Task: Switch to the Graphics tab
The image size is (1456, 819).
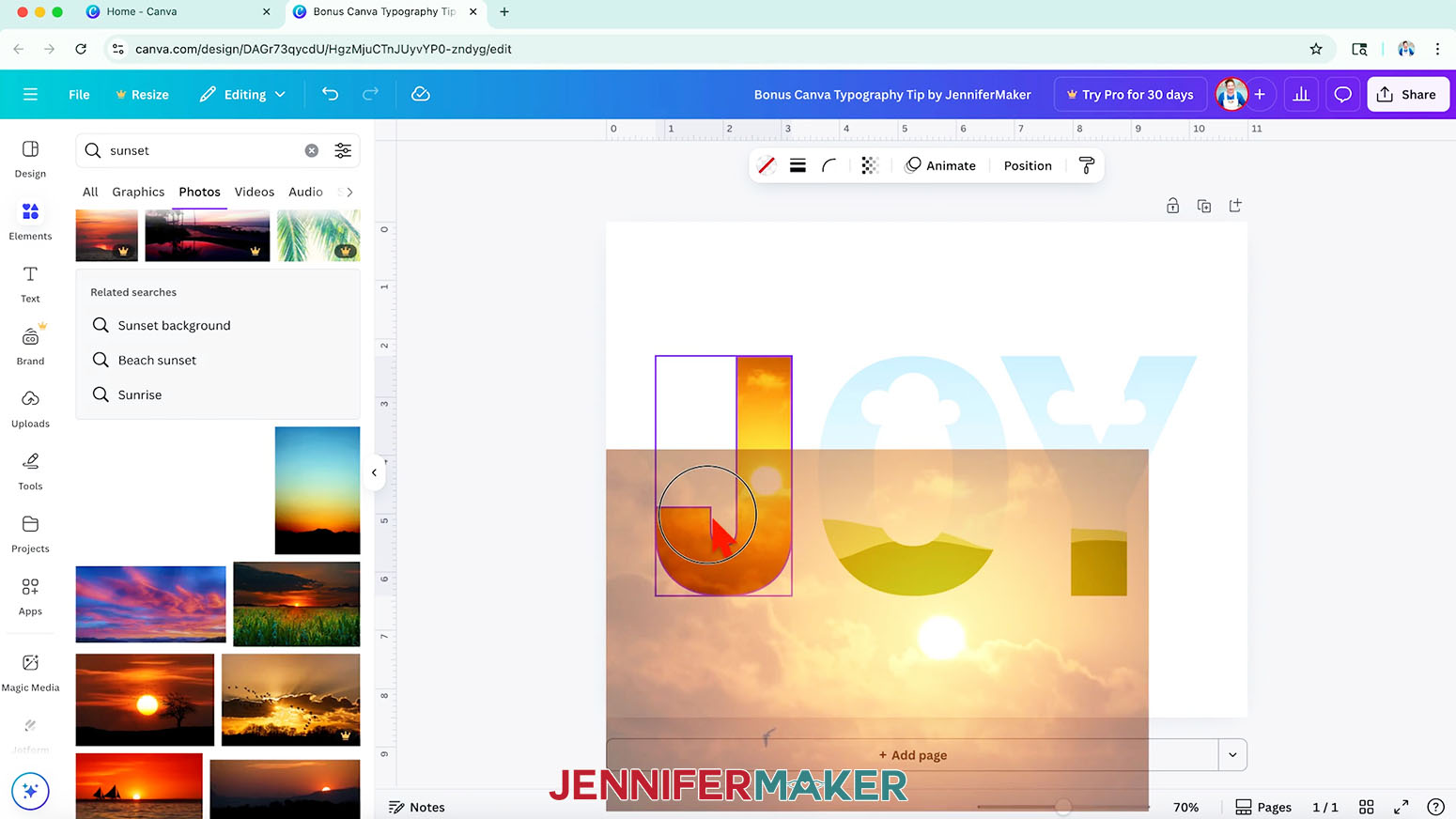Action: (138, 192)
